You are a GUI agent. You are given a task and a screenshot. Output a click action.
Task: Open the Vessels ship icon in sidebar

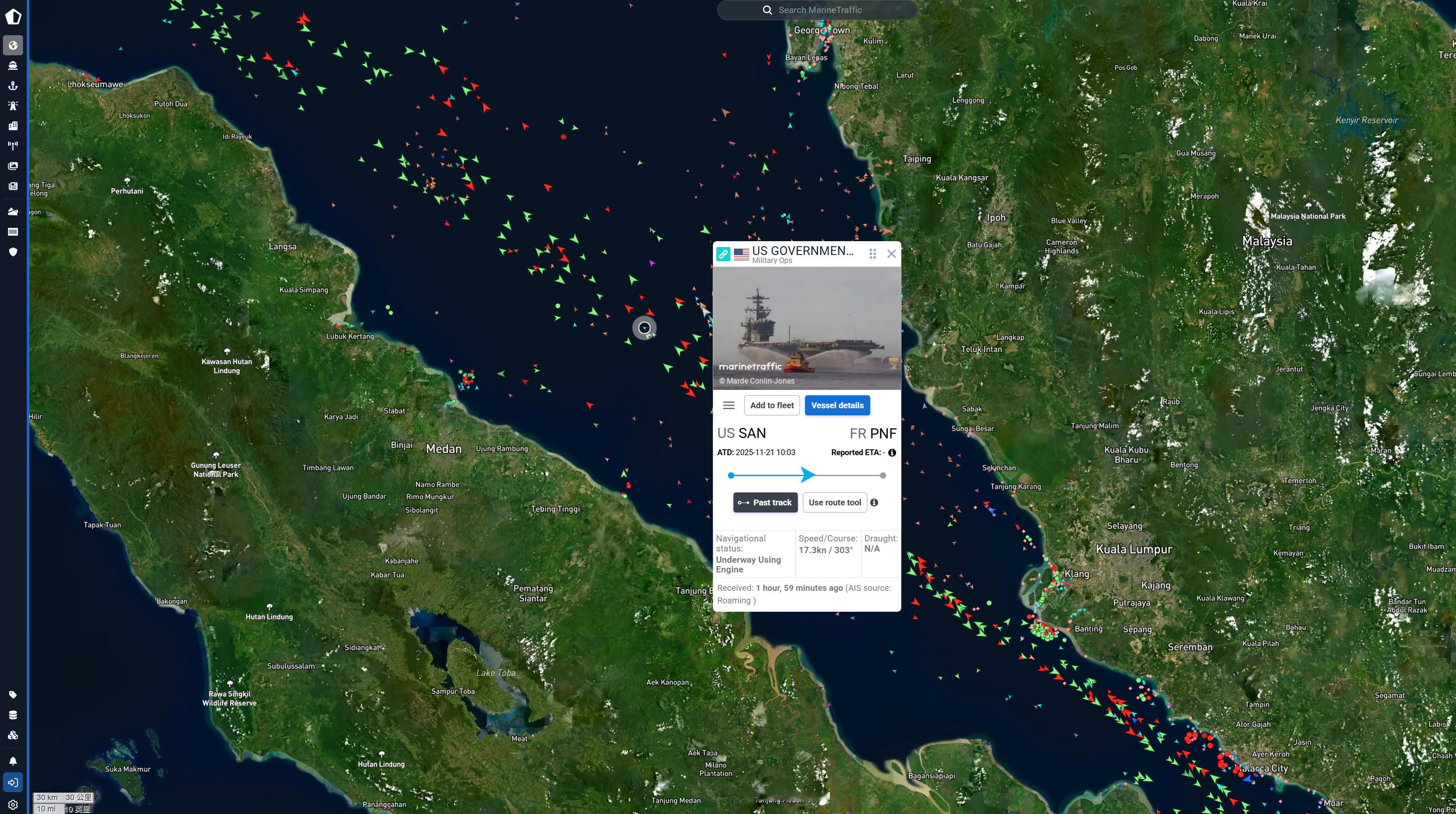[13, 66]
